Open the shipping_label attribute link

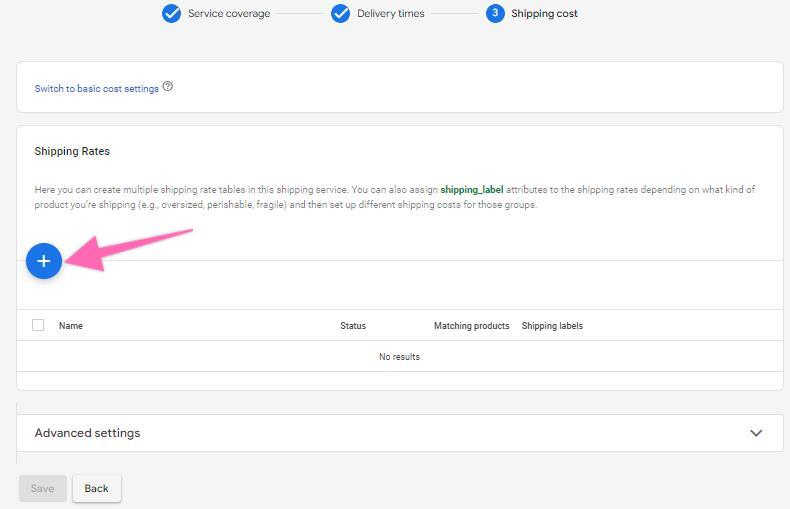click(x=472, y=190)
